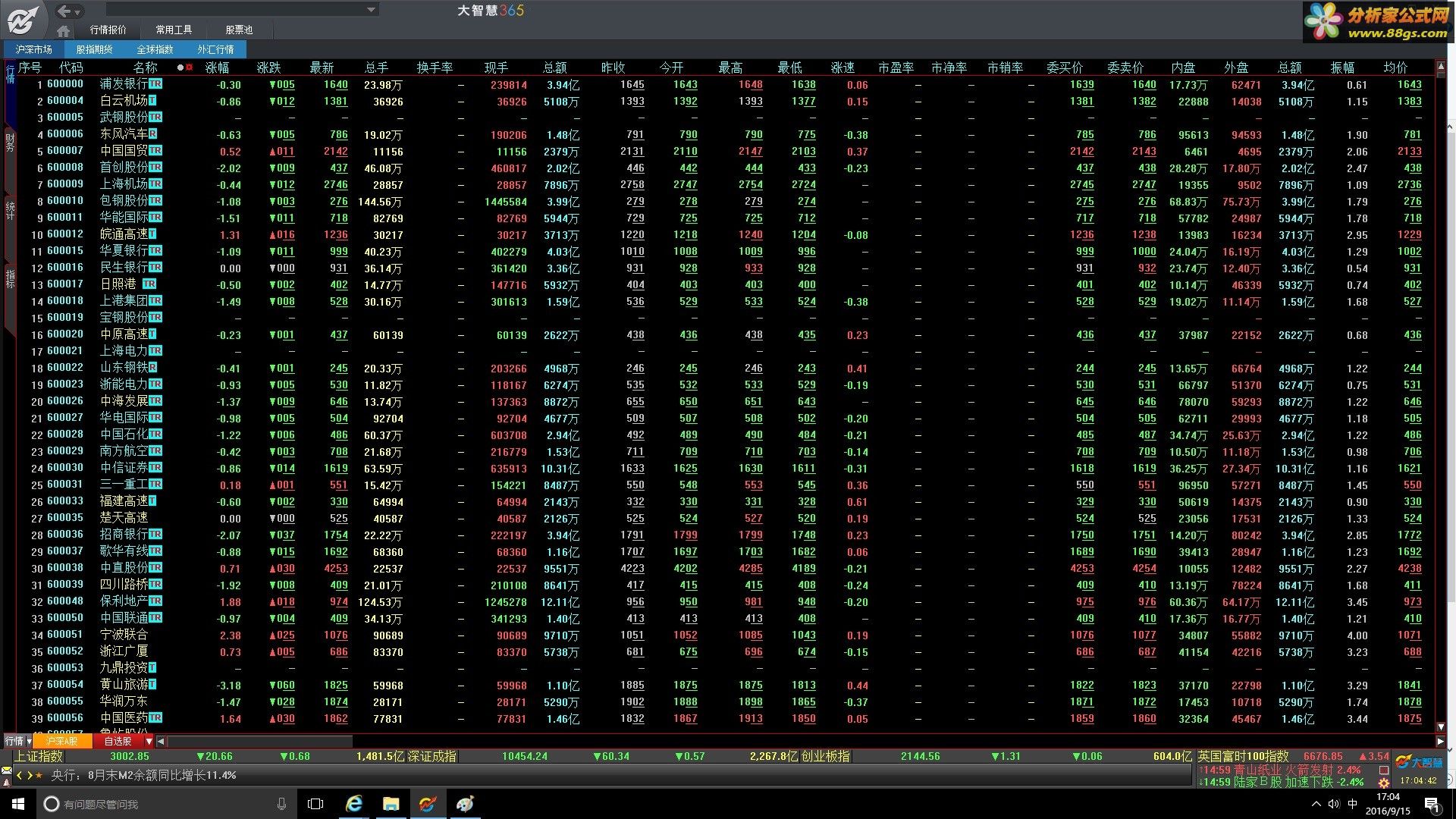Screen dimensions: 1456x819
Task: Switch to the 自选股 bottom tab
Action: [118, 741]
